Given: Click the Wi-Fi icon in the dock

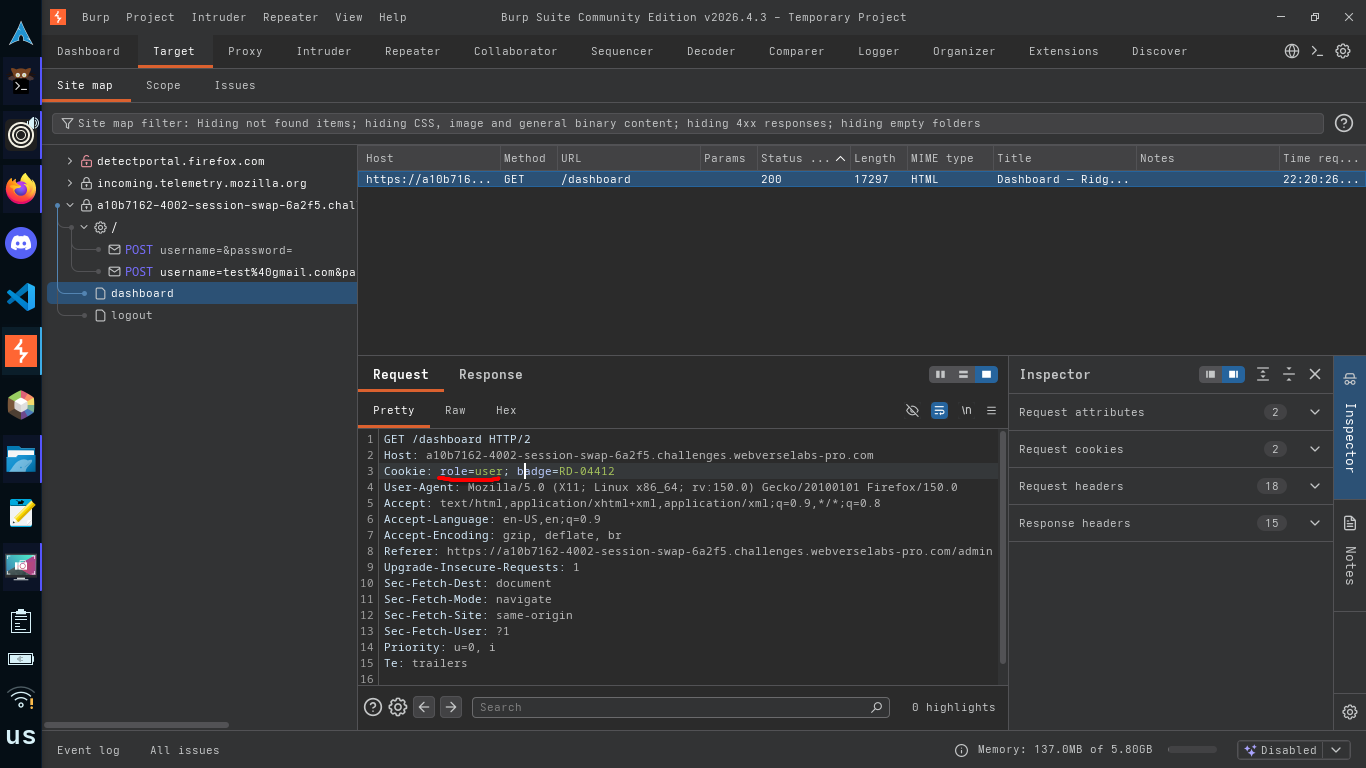Looking at the screenshot, I should 21,698.
